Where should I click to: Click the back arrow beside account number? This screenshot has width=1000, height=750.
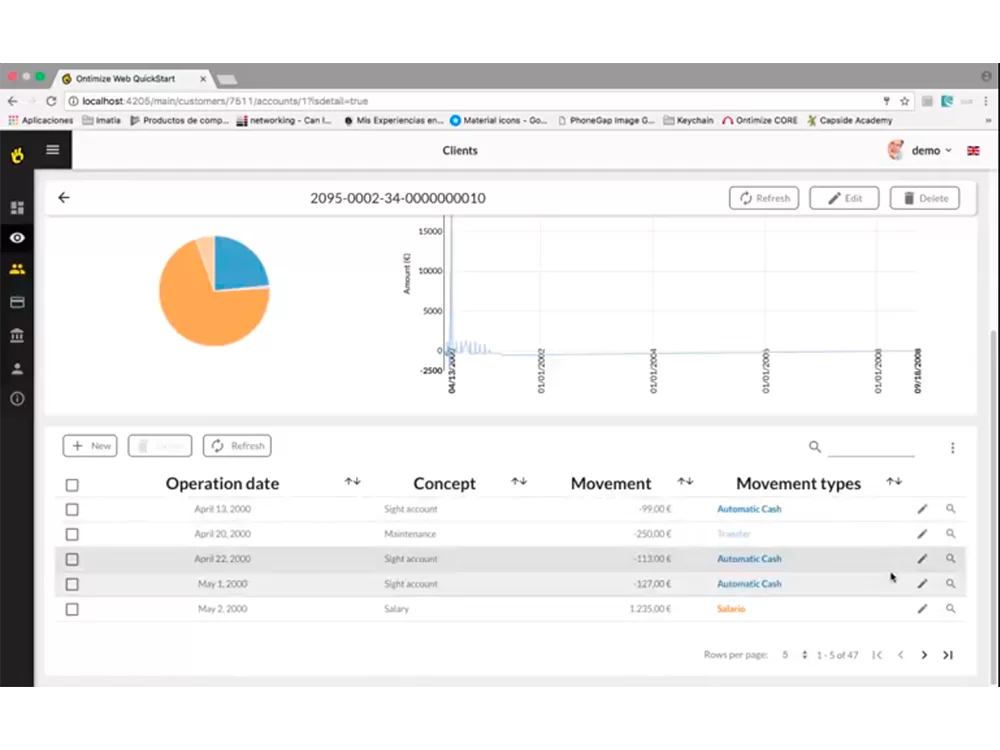click(x=64, y=198)
